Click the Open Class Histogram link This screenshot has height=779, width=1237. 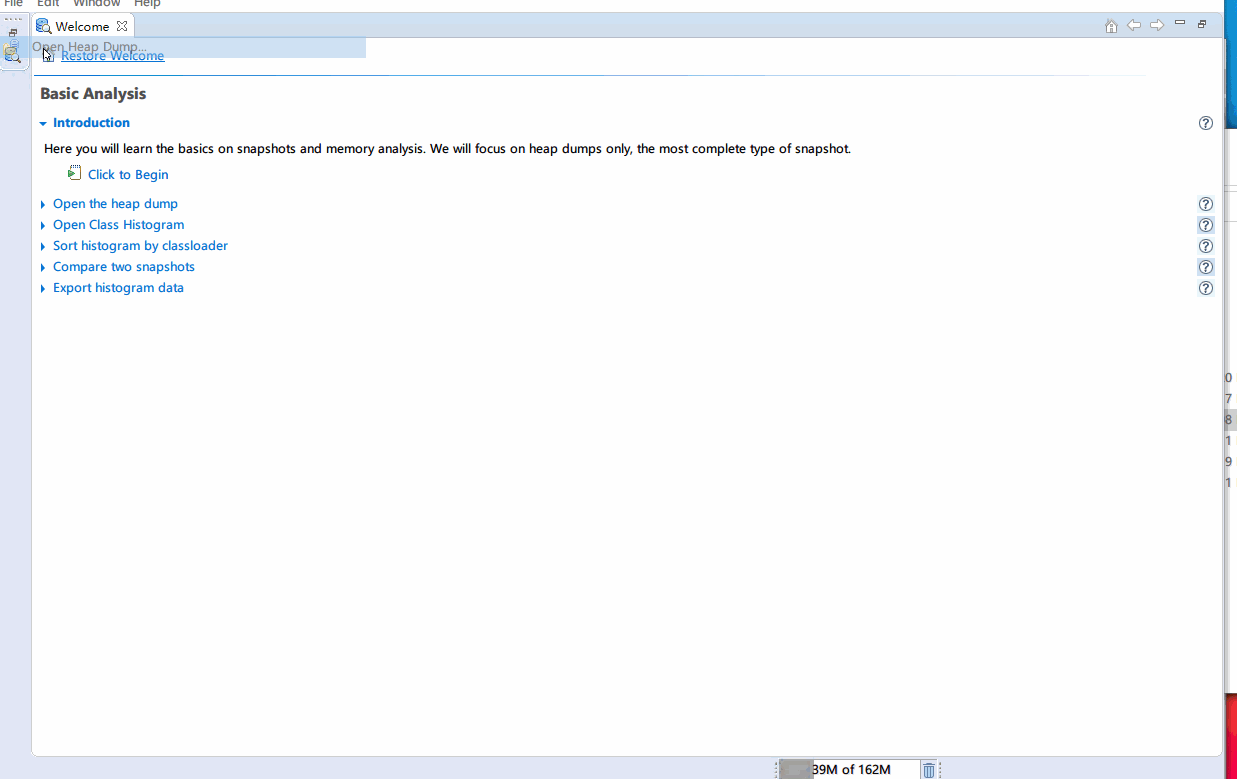click(x=118, y=225)
